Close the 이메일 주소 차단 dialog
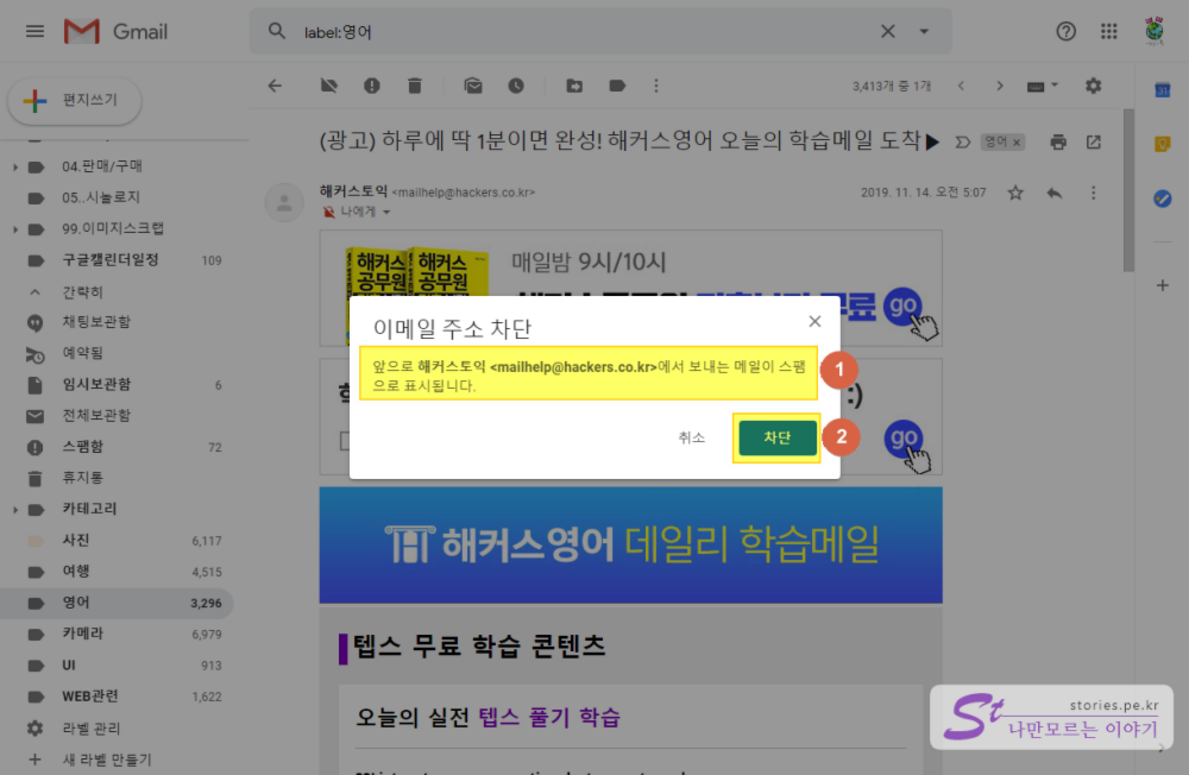 point(815,321)
